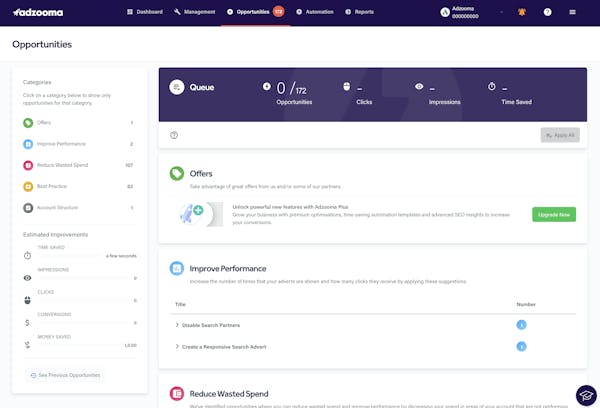Click the Time Saved stopwatch icon in sidebar

(x=27, y=256)
